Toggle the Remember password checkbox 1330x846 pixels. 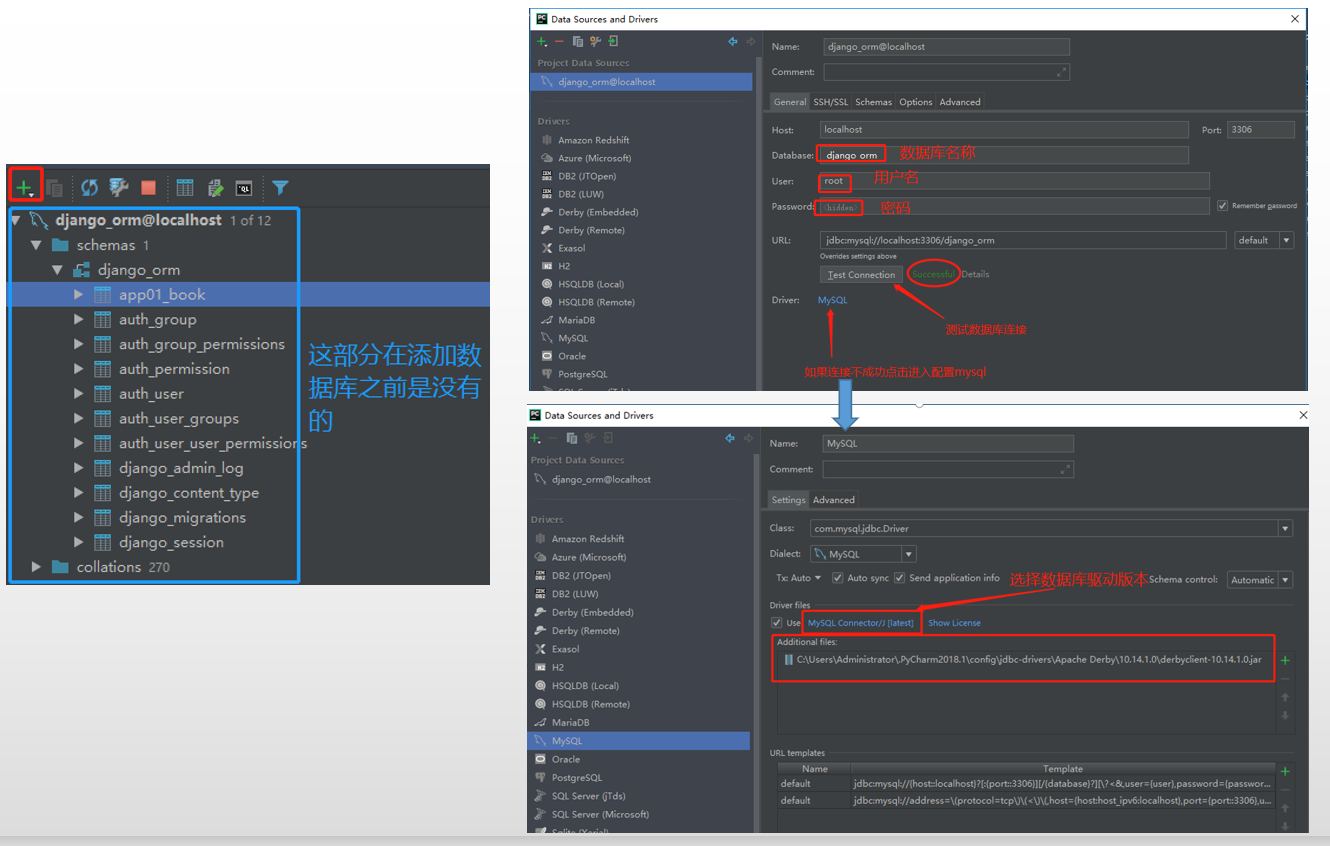(1222, 206)
